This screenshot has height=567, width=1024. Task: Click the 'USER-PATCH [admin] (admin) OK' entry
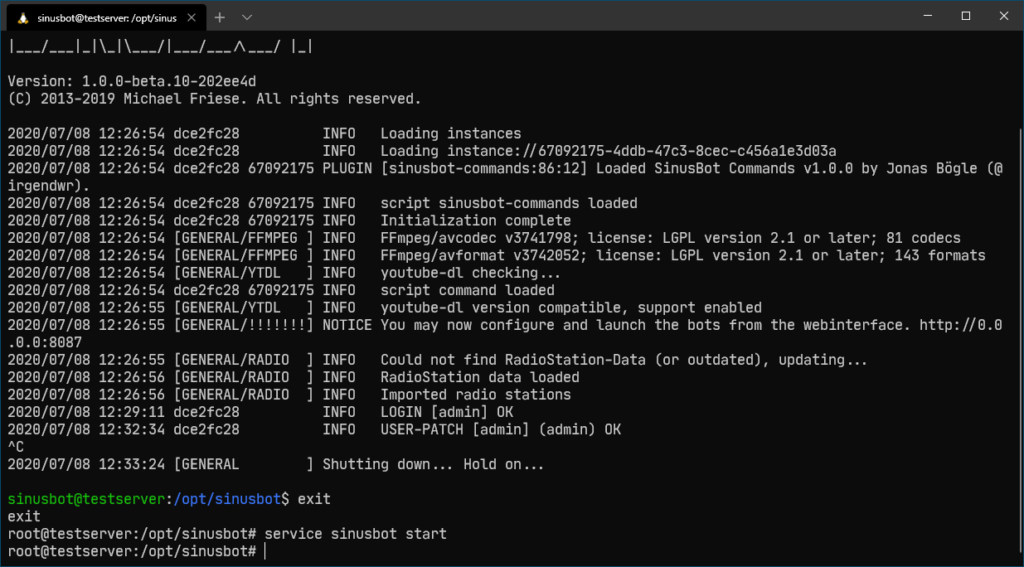click(501, 430)
